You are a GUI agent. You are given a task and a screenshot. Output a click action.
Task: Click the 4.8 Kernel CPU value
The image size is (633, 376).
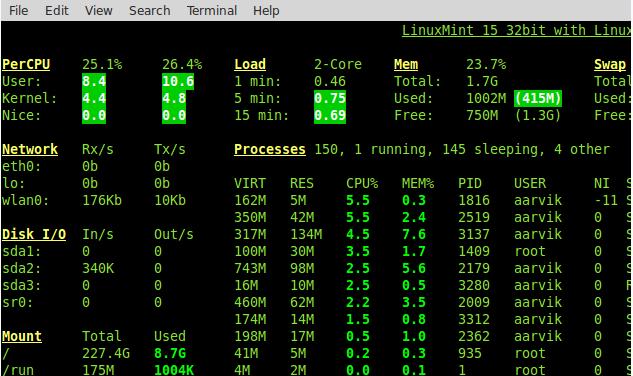point(174,99)
